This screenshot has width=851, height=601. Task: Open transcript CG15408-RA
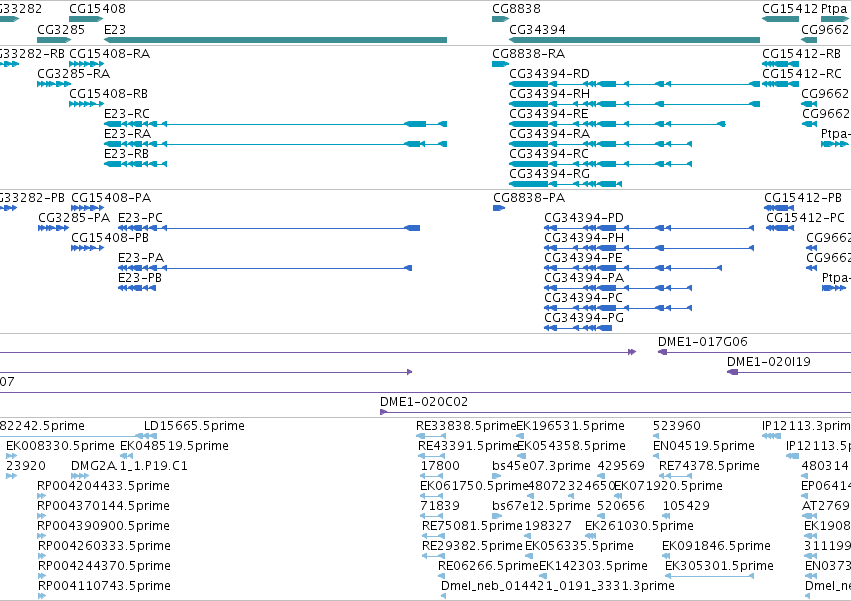(110, 54)
